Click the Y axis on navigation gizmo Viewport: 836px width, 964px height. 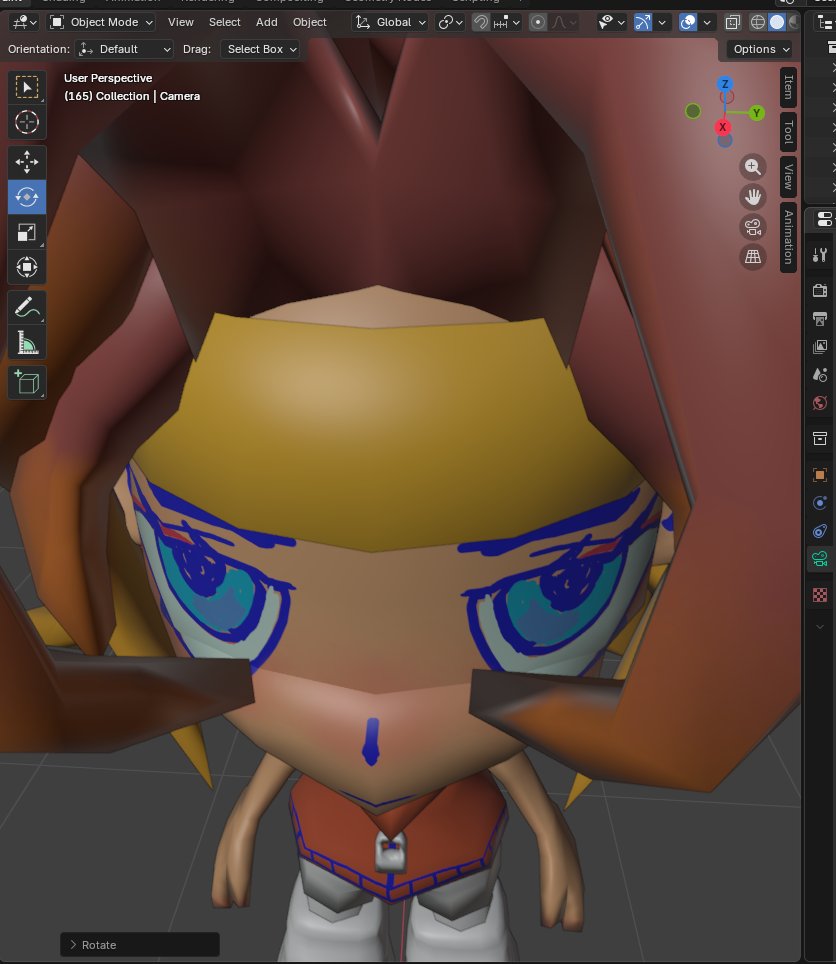click(x=757, y=113)
